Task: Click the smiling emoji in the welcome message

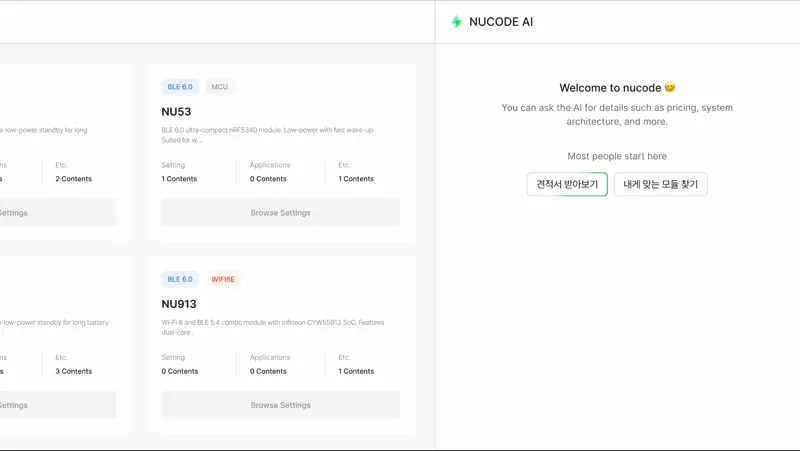Action: click(x=670, y=88)
